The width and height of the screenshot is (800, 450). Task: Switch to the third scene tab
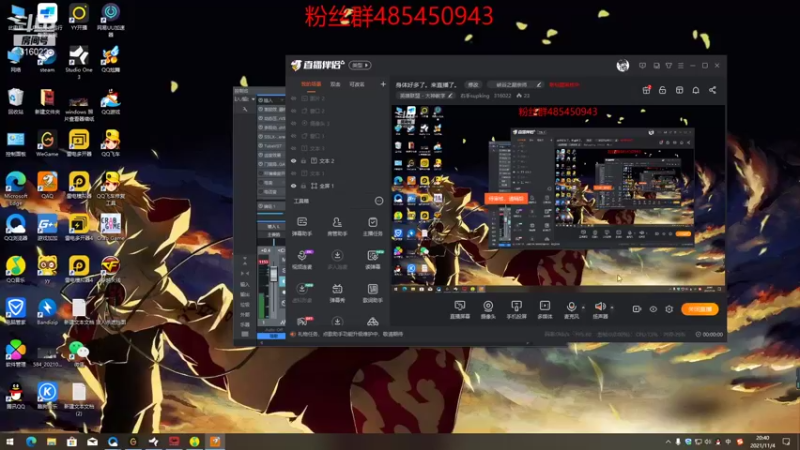pos(357,84)
